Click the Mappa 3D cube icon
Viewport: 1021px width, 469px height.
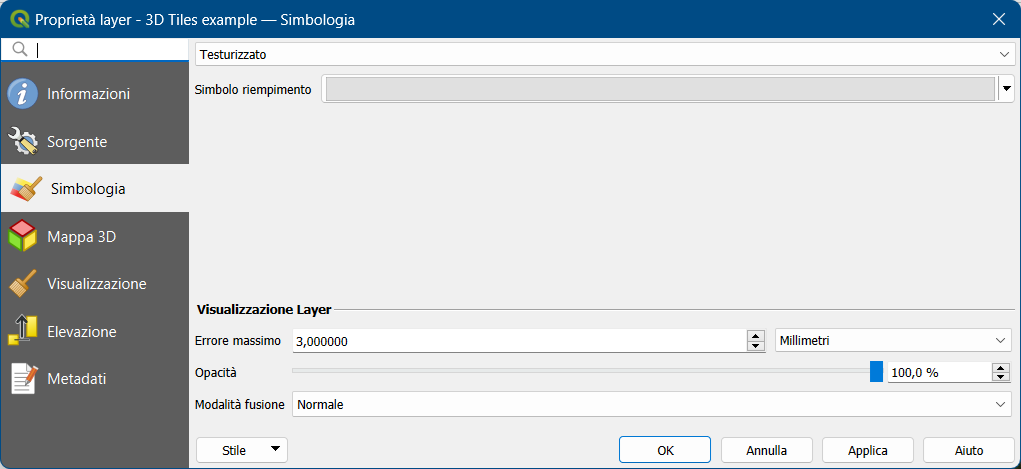tap(23, 236)
